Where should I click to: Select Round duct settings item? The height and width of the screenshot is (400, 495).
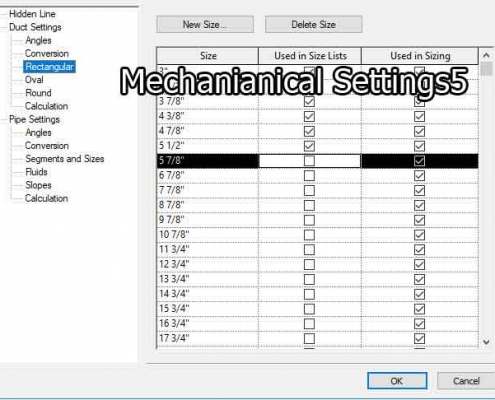tap(38, 93)
